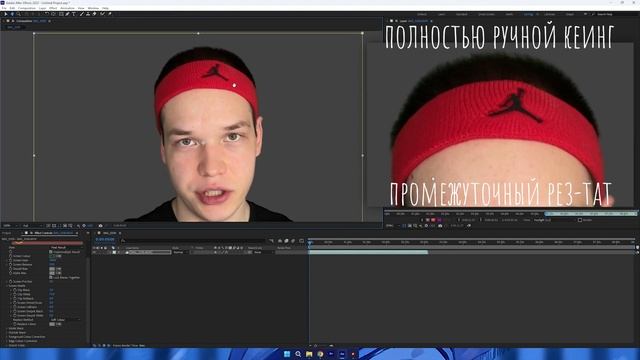Click the Despill Bias colour swatch
The image size is (640, 360).
point(52,269)
